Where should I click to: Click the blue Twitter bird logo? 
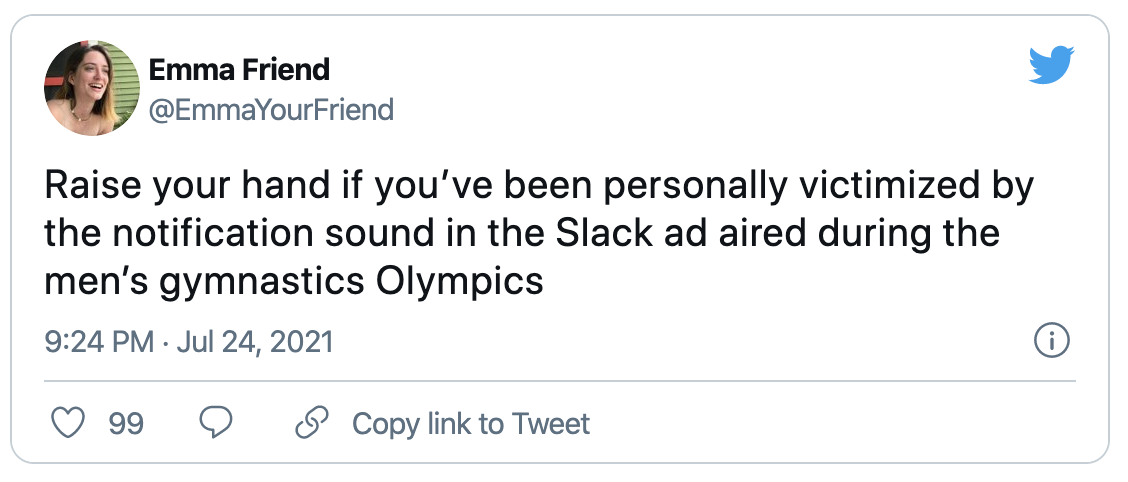[x=1051, y=66]
